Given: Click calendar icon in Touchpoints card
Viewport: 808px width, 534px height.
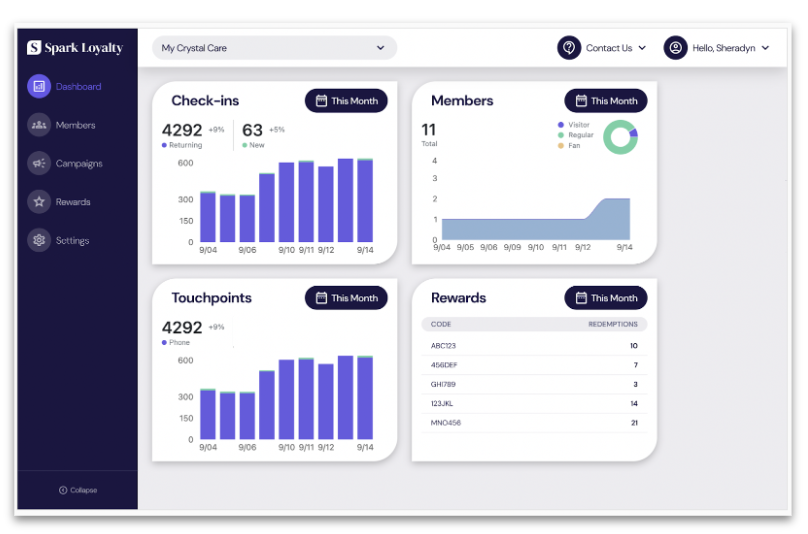Looking at the screenshot, I should pos(321,298).
